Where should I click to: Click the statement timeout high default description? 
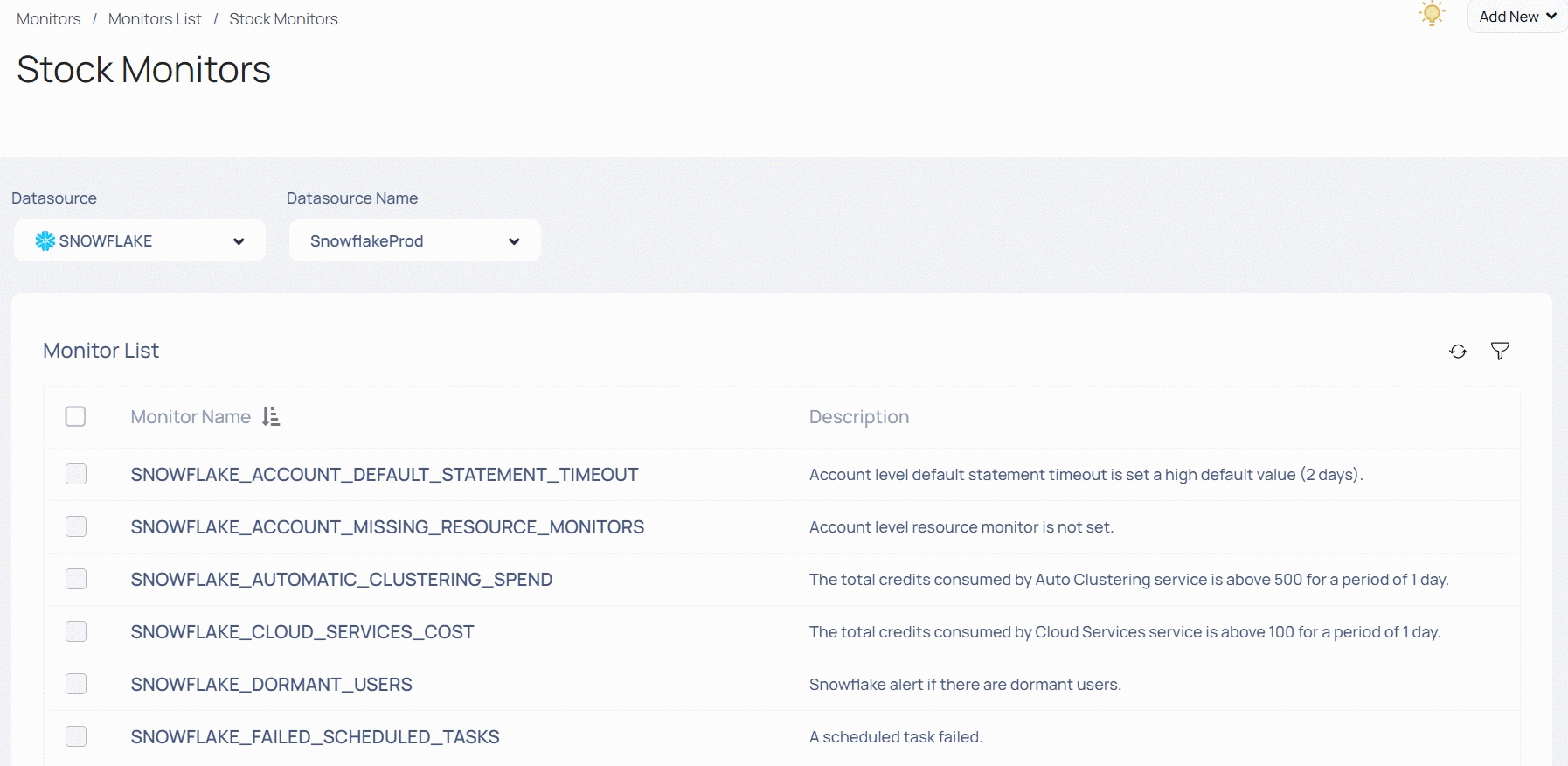click(x=1086, y=475)
